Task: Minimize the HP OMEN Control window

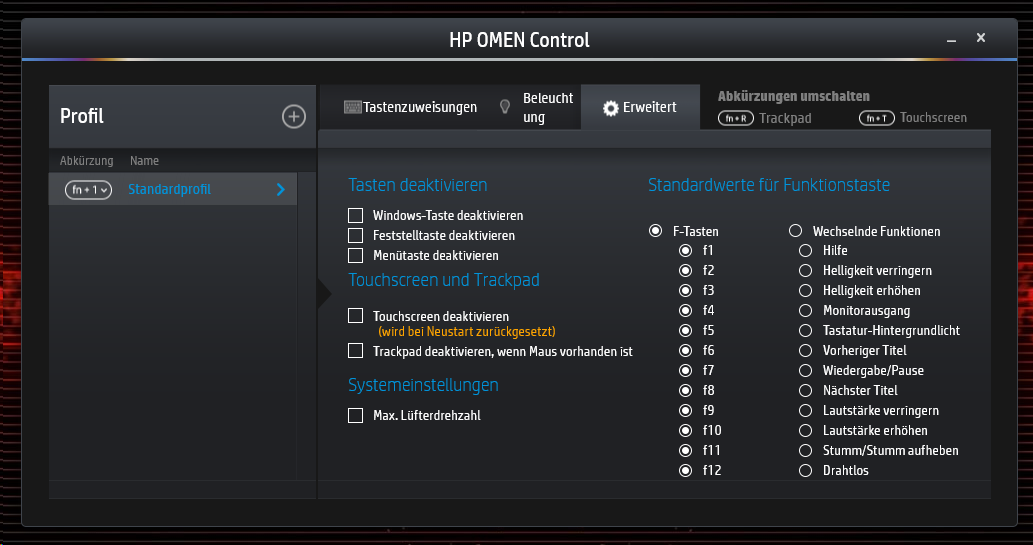Action: tap(951, 40)
